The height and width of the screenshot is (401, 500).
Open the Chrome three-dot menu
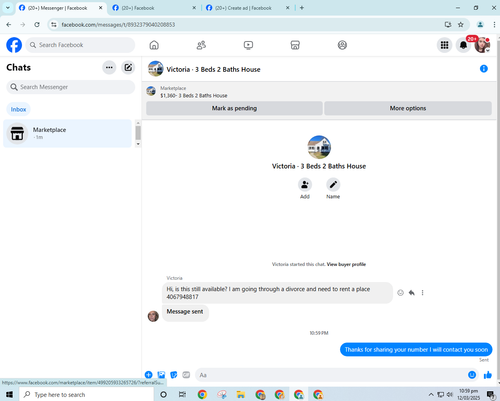click(x=494, y=24)
